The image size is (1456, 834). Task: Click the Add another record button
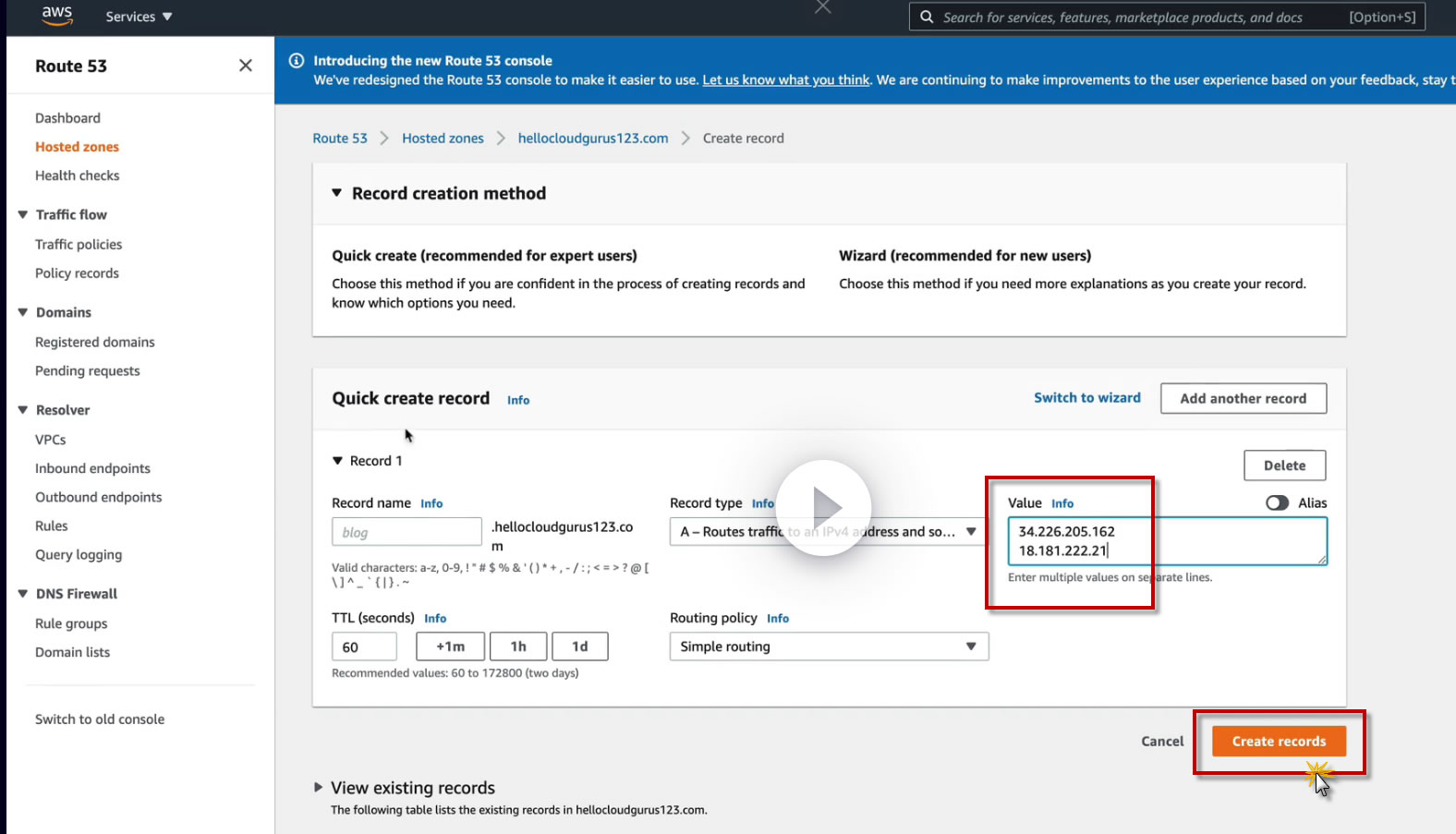(x=1243, y=398)
